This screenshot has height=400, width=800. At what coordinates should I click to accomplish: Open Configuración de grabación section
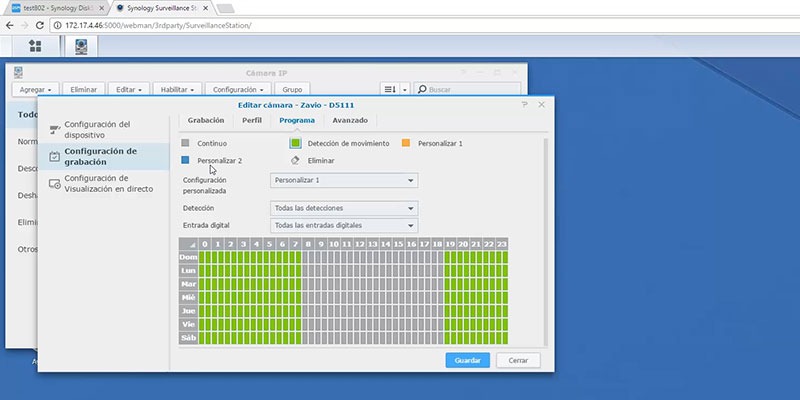(x=104, y=157)
